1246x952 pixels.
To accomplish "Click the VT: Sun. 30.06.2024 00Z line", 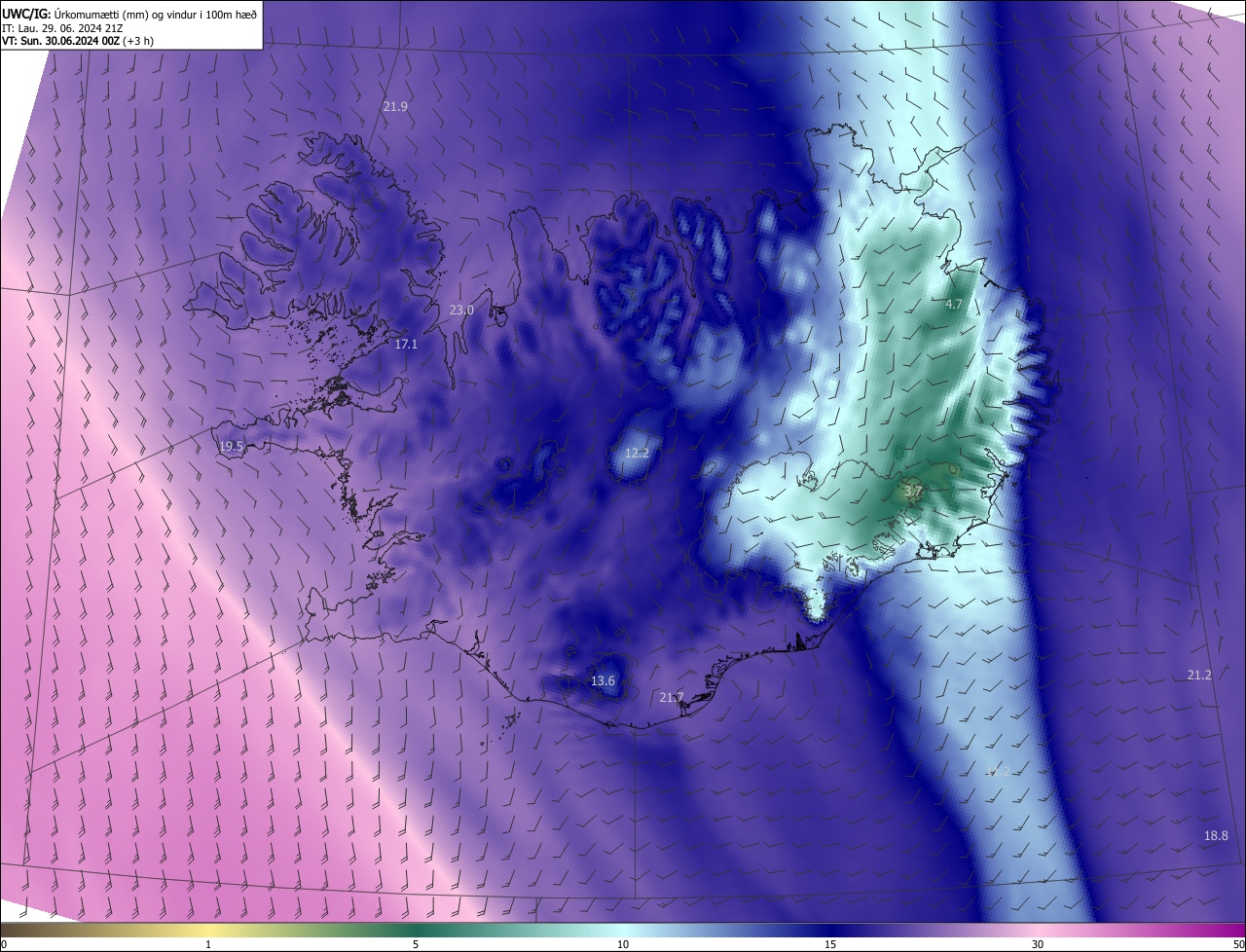I will click(77, 41).
